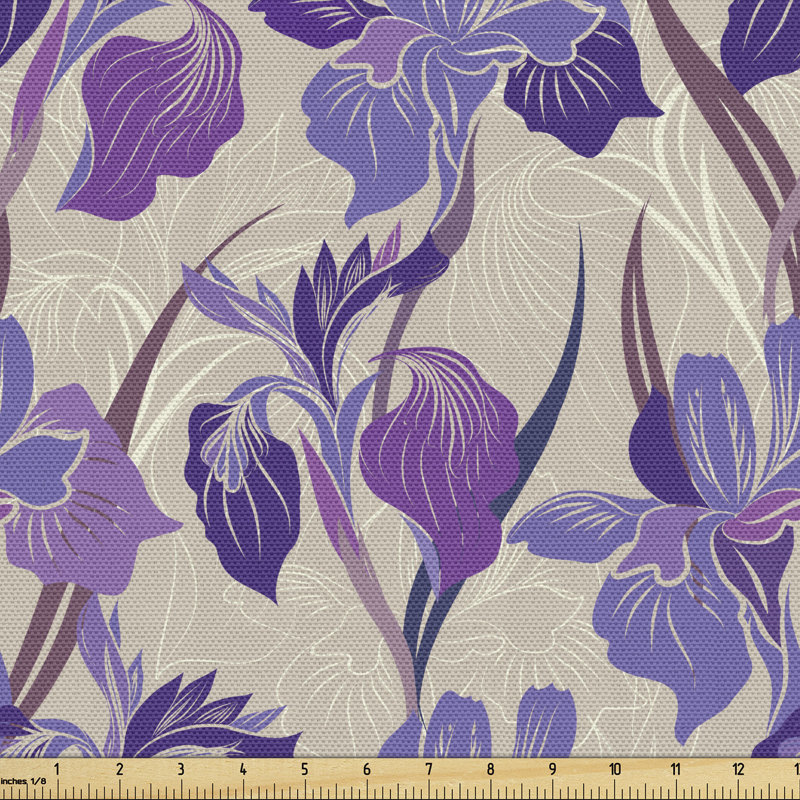Click the number 4 on the ruler
Screen dimensions: 800x800
243,769
